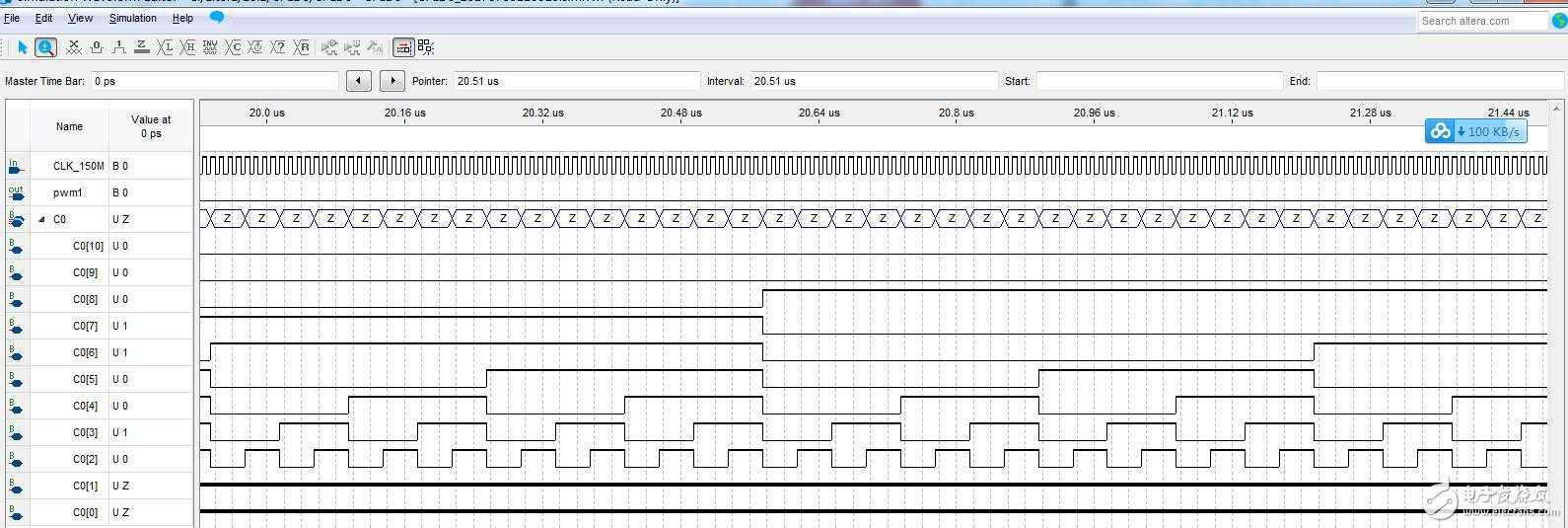Screen dimensions: 1568x528
Task: Open the File menu
Action: [x=12, y=18]
